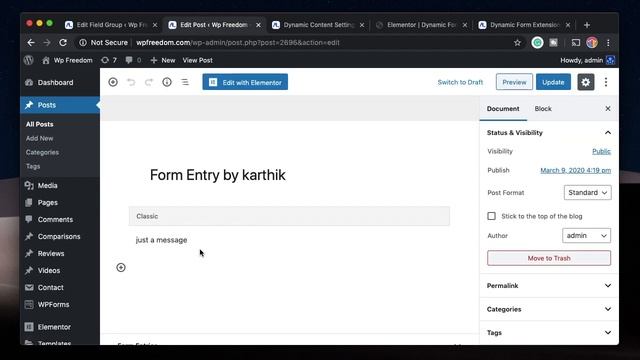Image resolution: width=640 pixels, height=360 pixels.
Task: Expand the Permalink panel
Action: click(549, 286)
